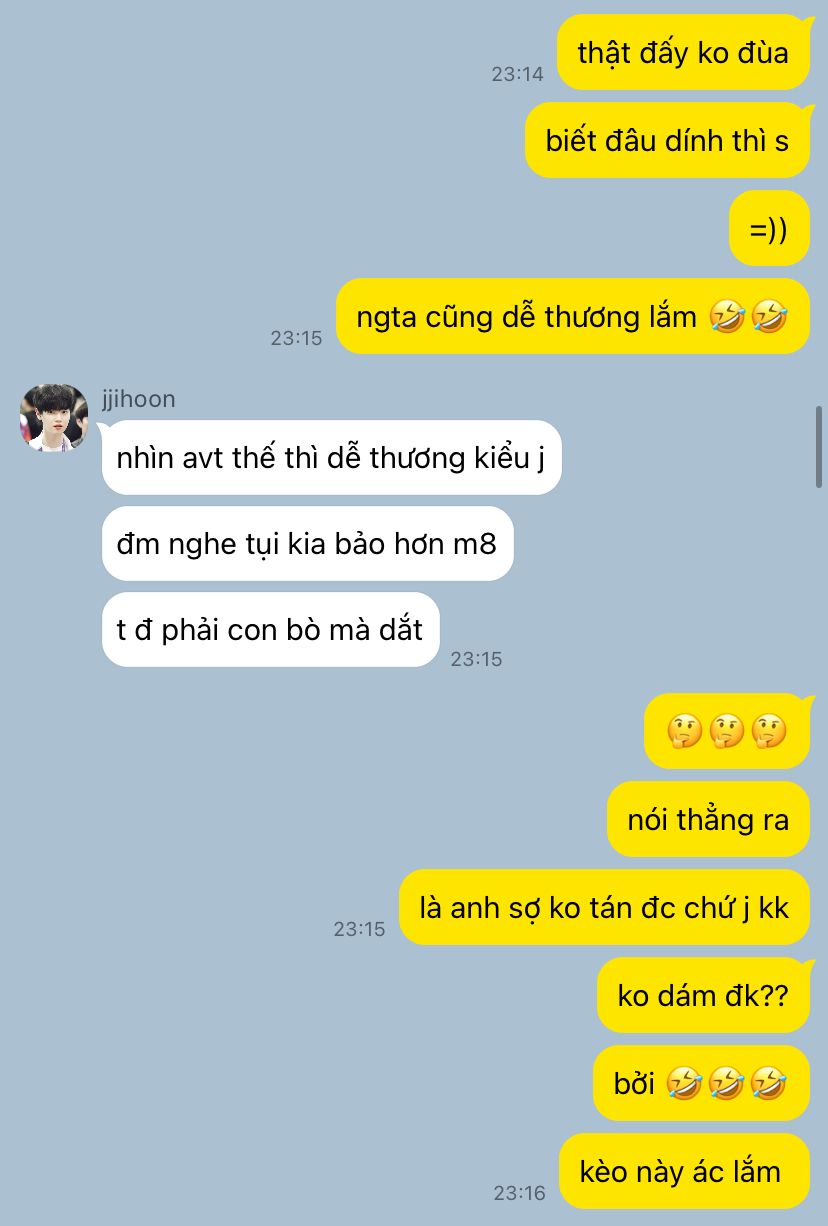Tap the 23:16 timestamp at the bottom
Image resolution: width=828 pixels, height=1226 pixels.
tap(519, 1193)
